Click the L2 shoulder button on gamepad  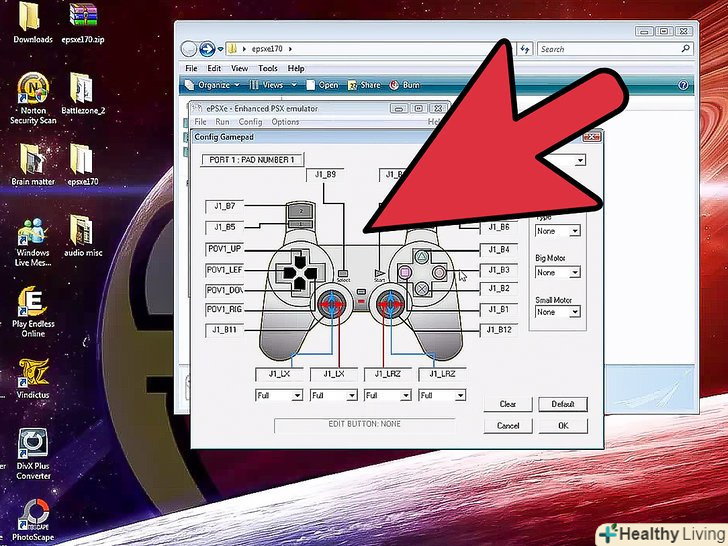coord(301,210)
